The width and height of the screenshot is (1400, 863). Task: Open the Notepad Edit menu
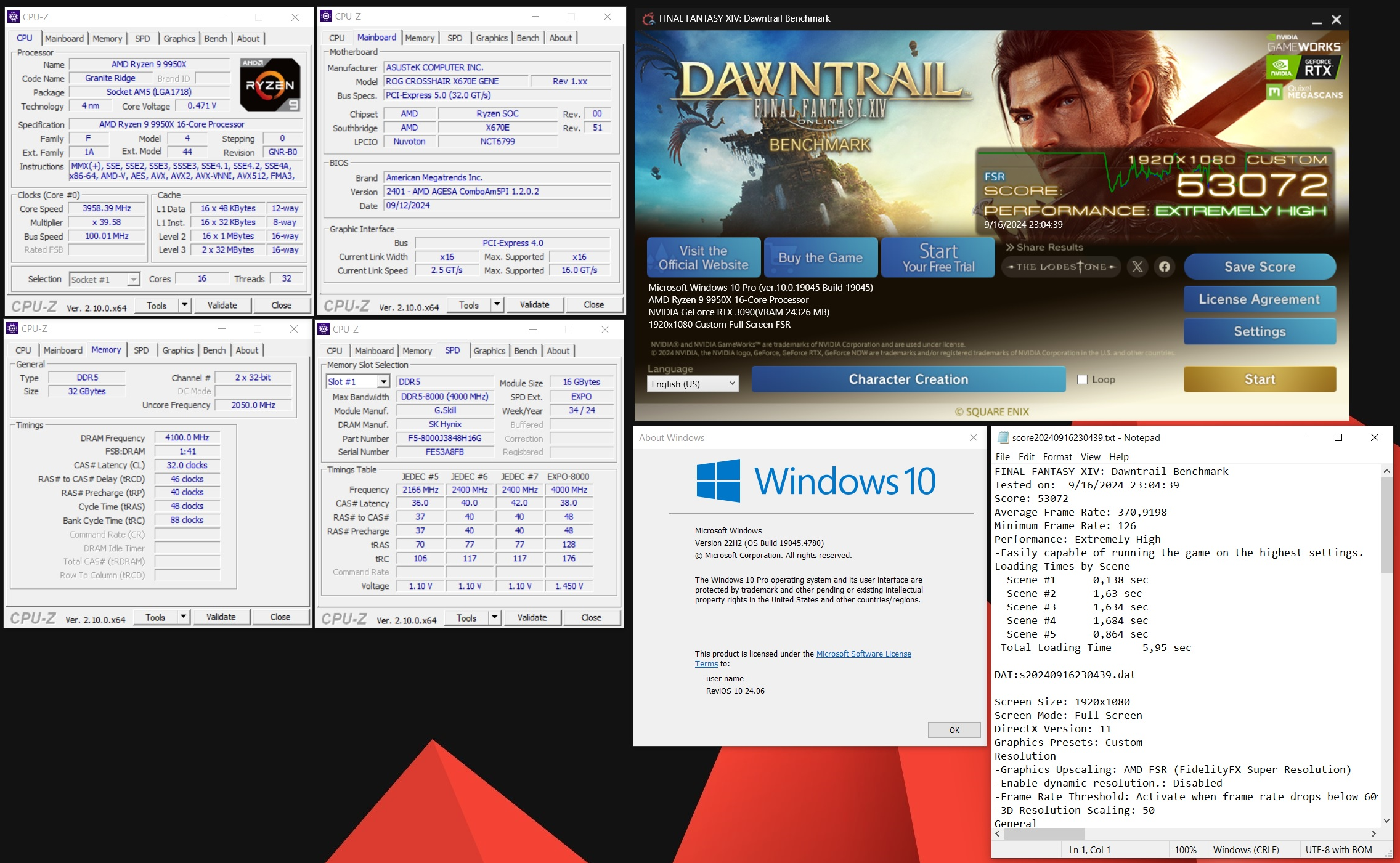pos(1027,456)
